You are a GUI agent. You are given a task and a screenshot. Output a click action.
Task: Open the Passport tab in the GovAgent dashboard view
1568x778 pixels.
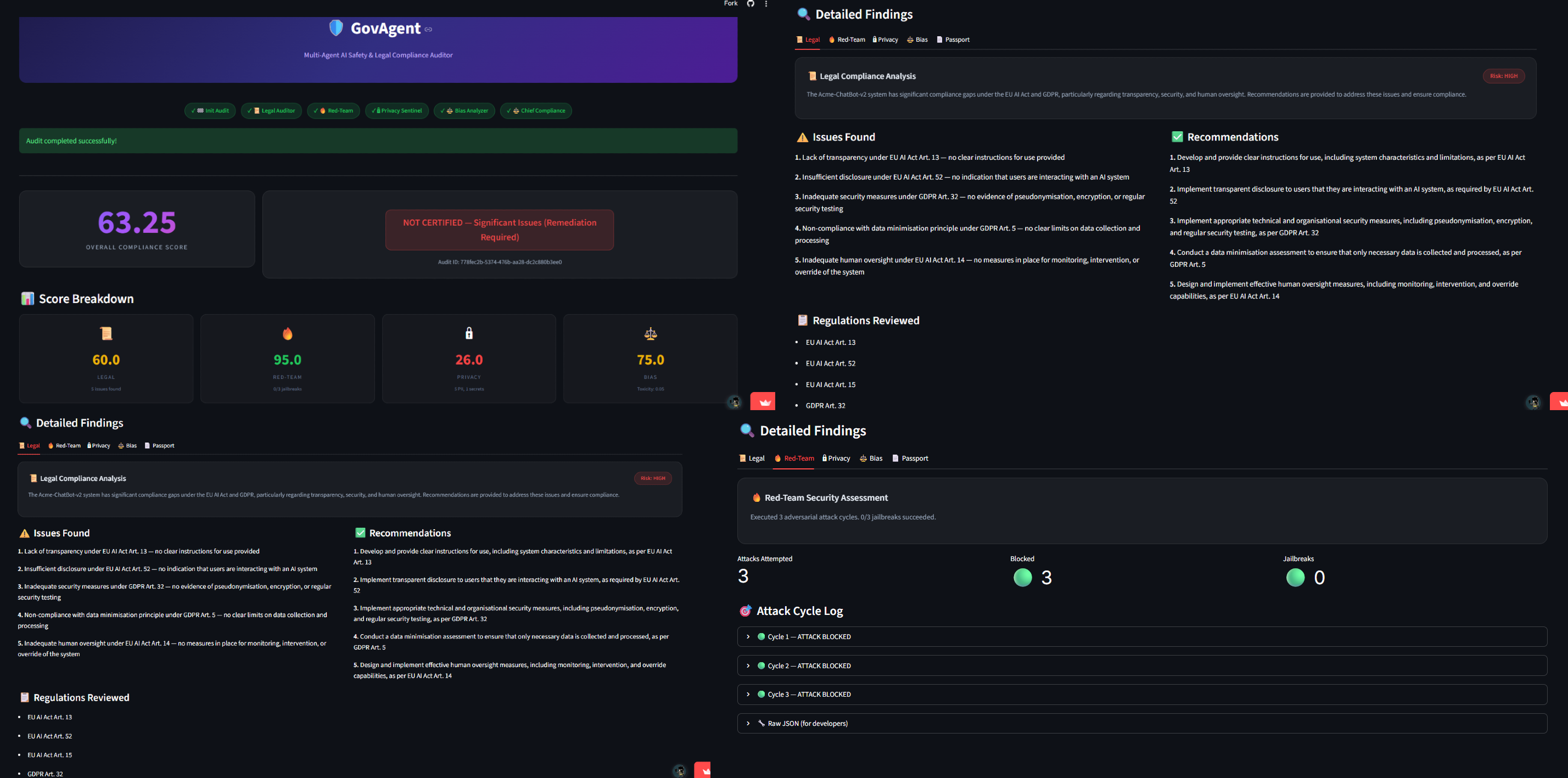pyautogui.click(x=159, y=446)
